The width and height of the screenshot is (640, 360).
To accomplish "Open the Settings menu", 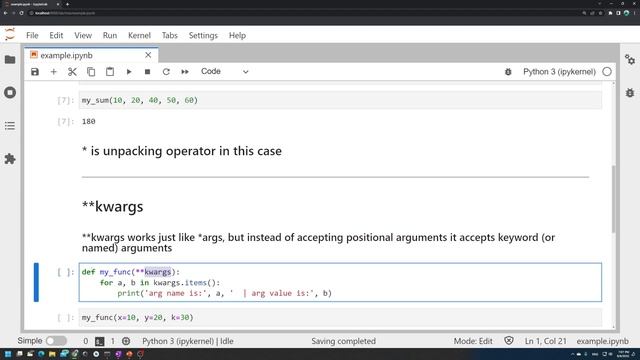I will pos(203,36).
